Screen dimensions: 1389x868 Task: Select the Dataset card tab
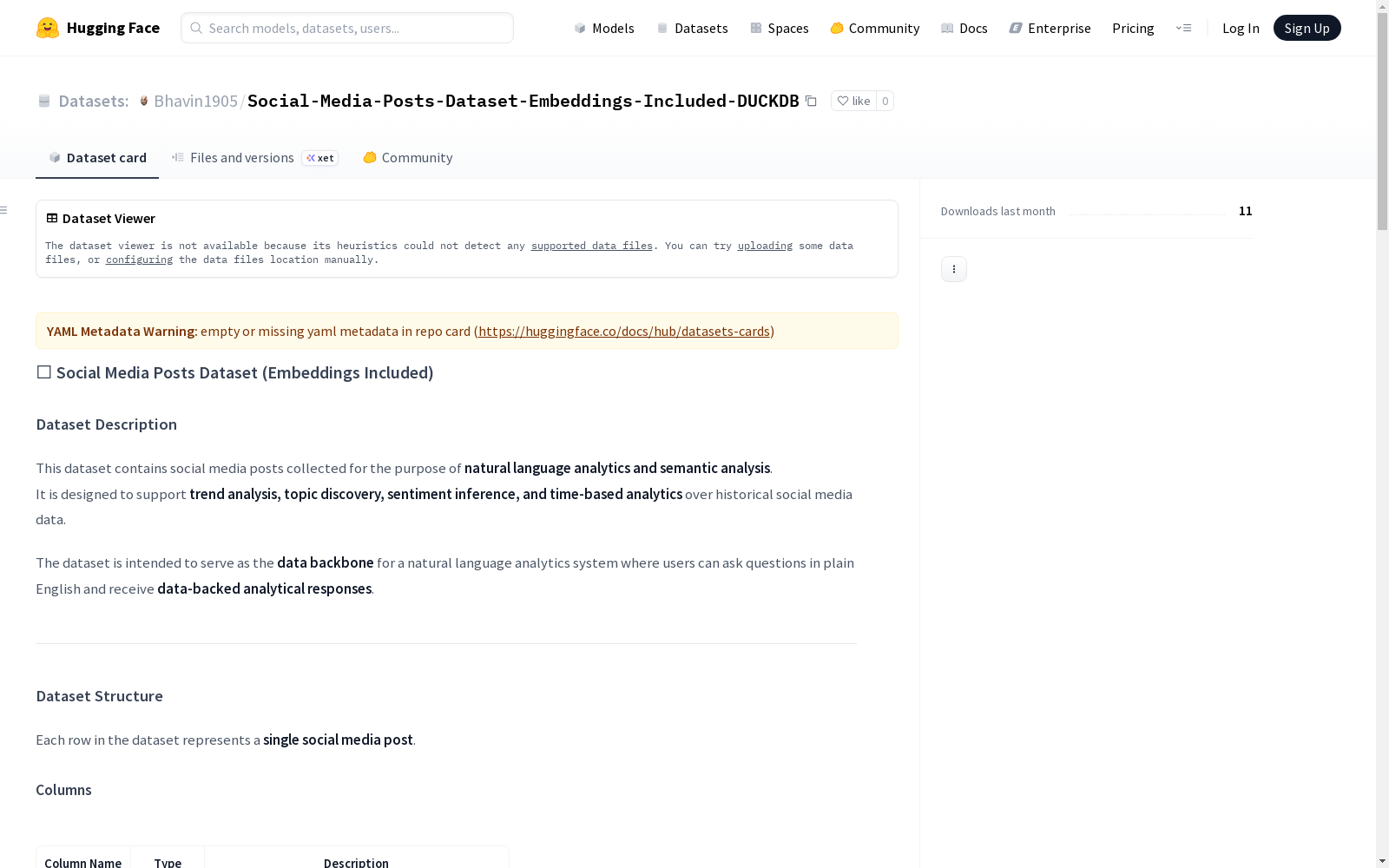(x=97, y=157)
